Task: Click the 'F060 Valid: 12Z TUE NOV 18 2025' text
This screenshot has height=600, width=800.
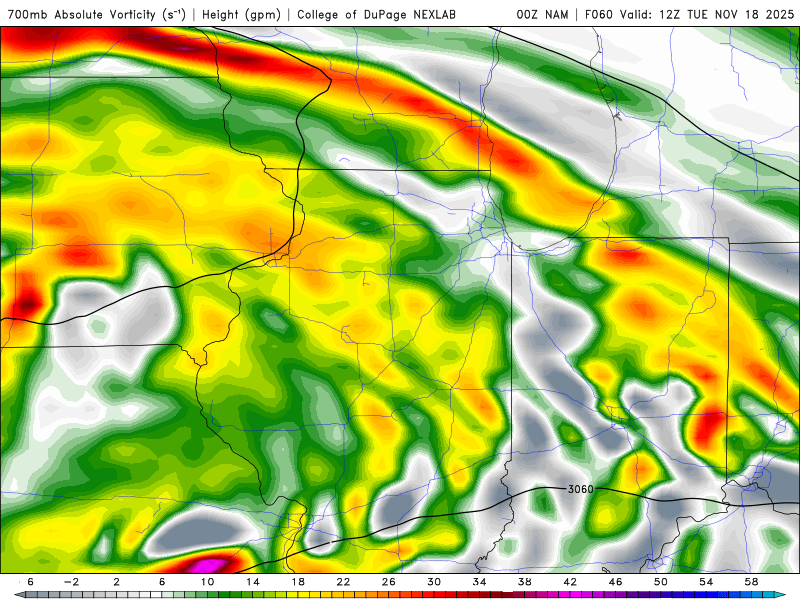Action: [x=689, y=15]
